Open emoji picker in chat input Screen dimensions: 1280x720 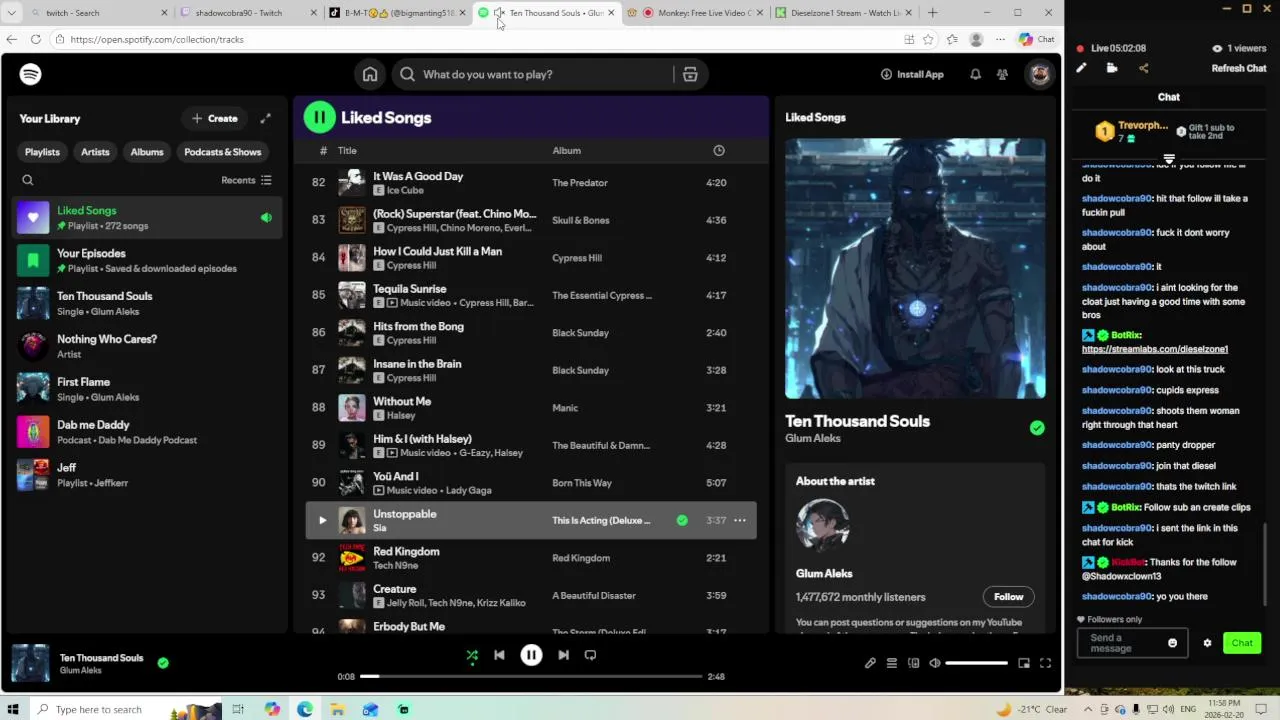1173,643
